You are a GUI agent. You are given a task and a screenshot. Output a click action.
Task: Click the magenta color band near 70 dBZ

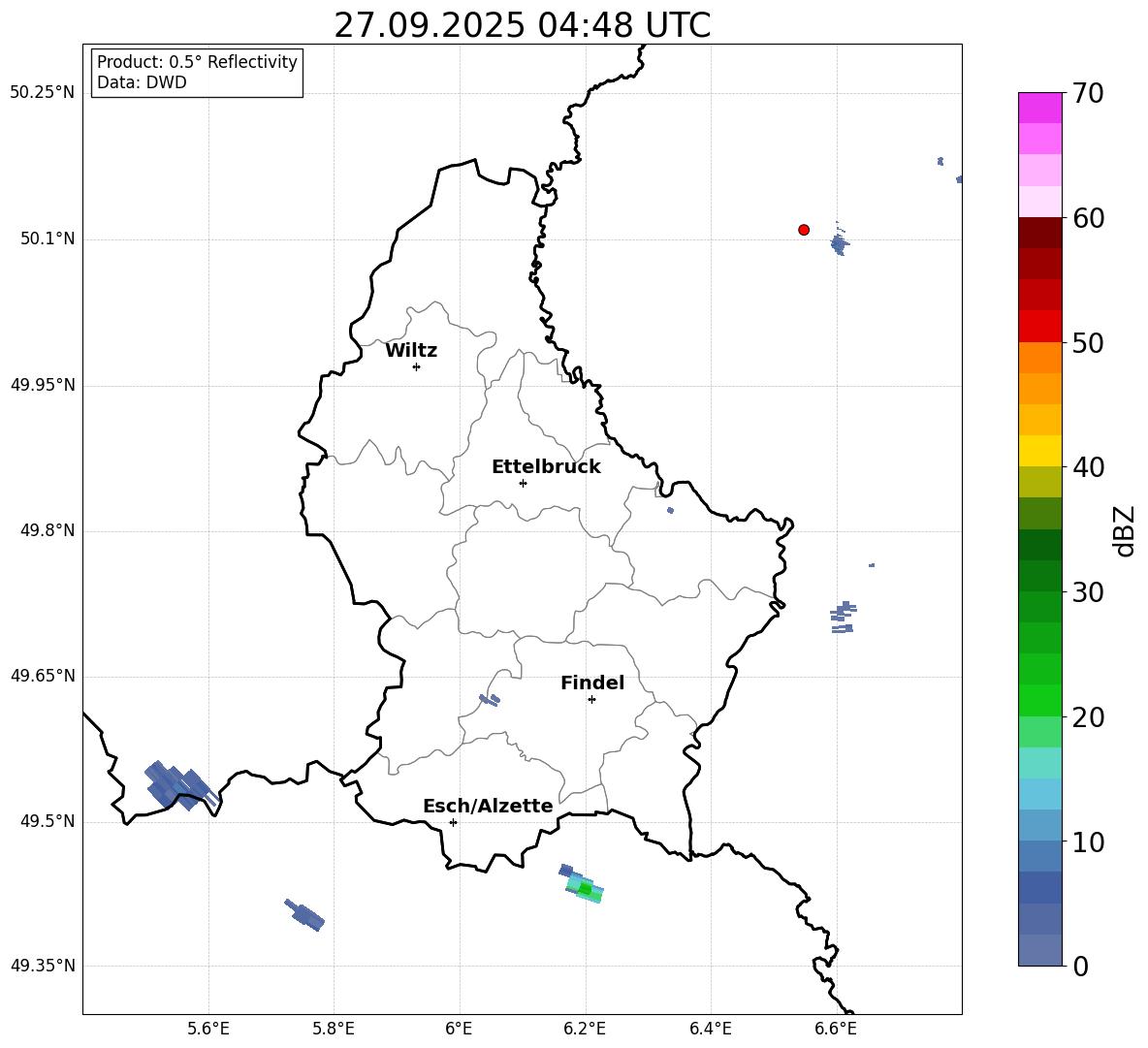point(1039,108)
